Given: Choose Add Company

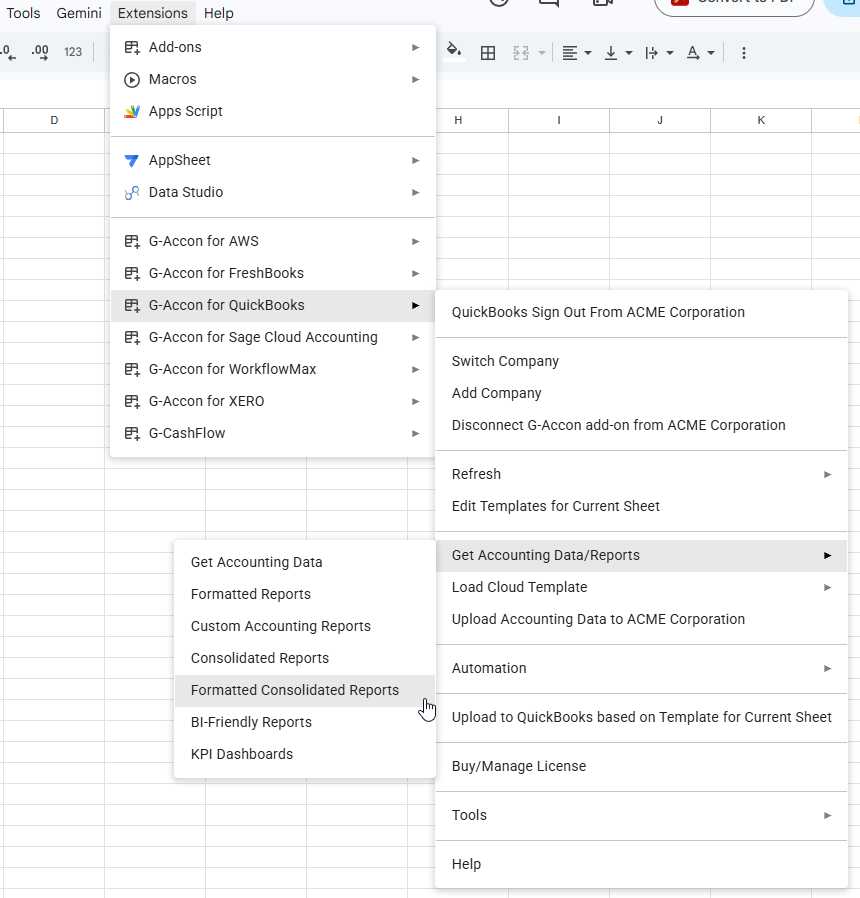Looking at the screenshot, I should pos(641,393).
